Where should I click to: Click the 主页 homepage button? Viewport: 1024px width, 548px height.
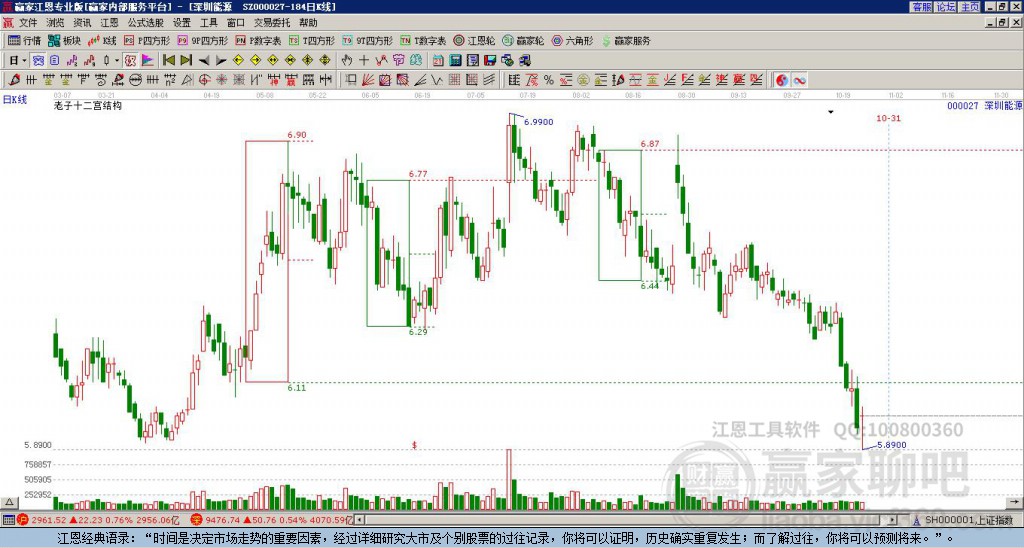tap(970, 7)
